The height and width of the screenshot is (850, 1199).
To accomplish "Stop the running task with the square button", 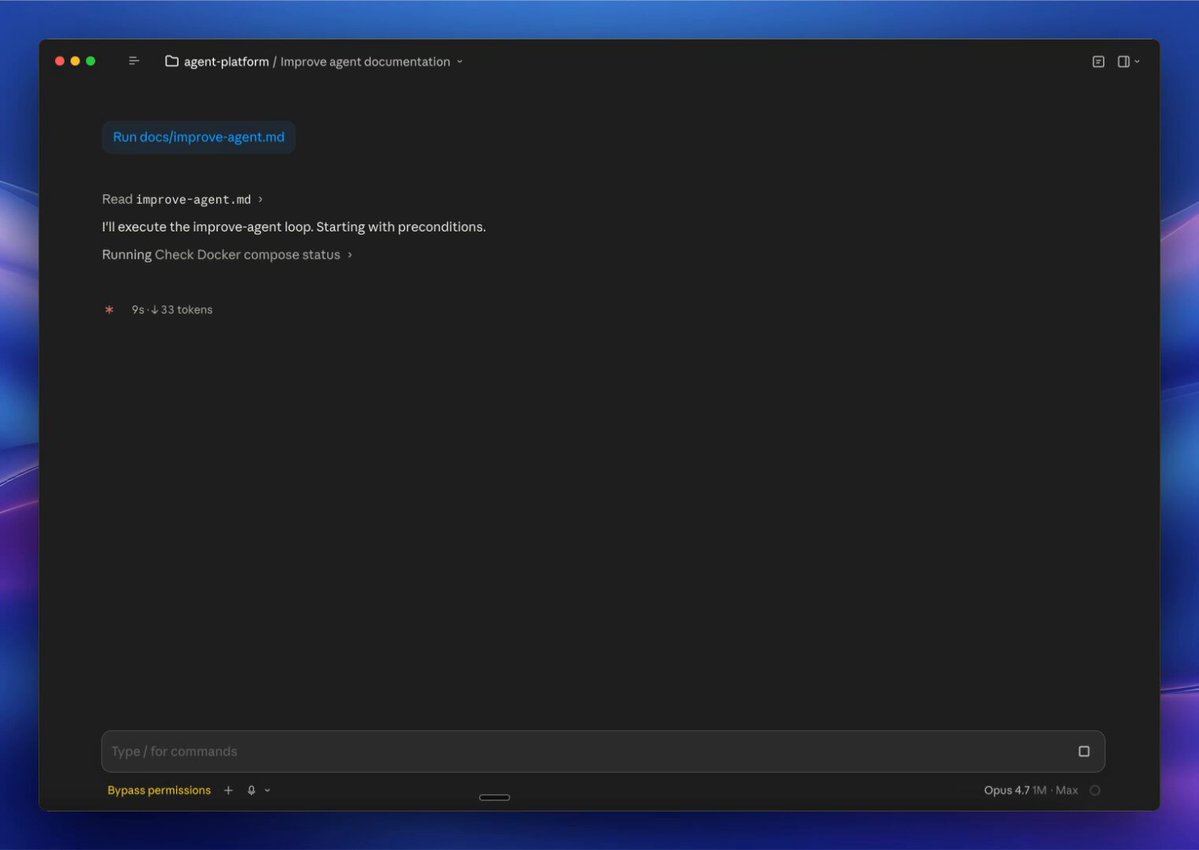I will coord(1084,751).
